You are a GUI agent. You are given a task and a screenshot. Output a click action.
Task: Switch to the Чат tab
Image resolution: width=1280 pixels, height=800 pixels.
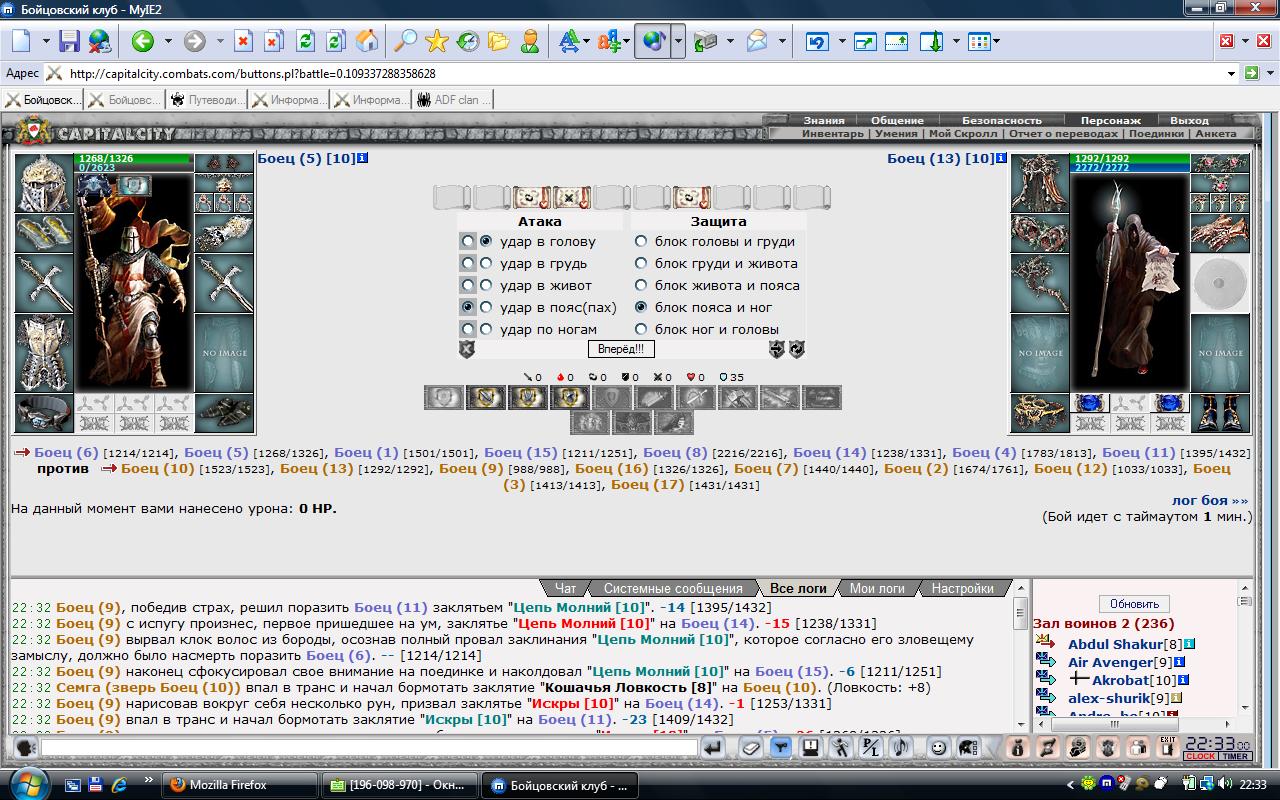565,588
